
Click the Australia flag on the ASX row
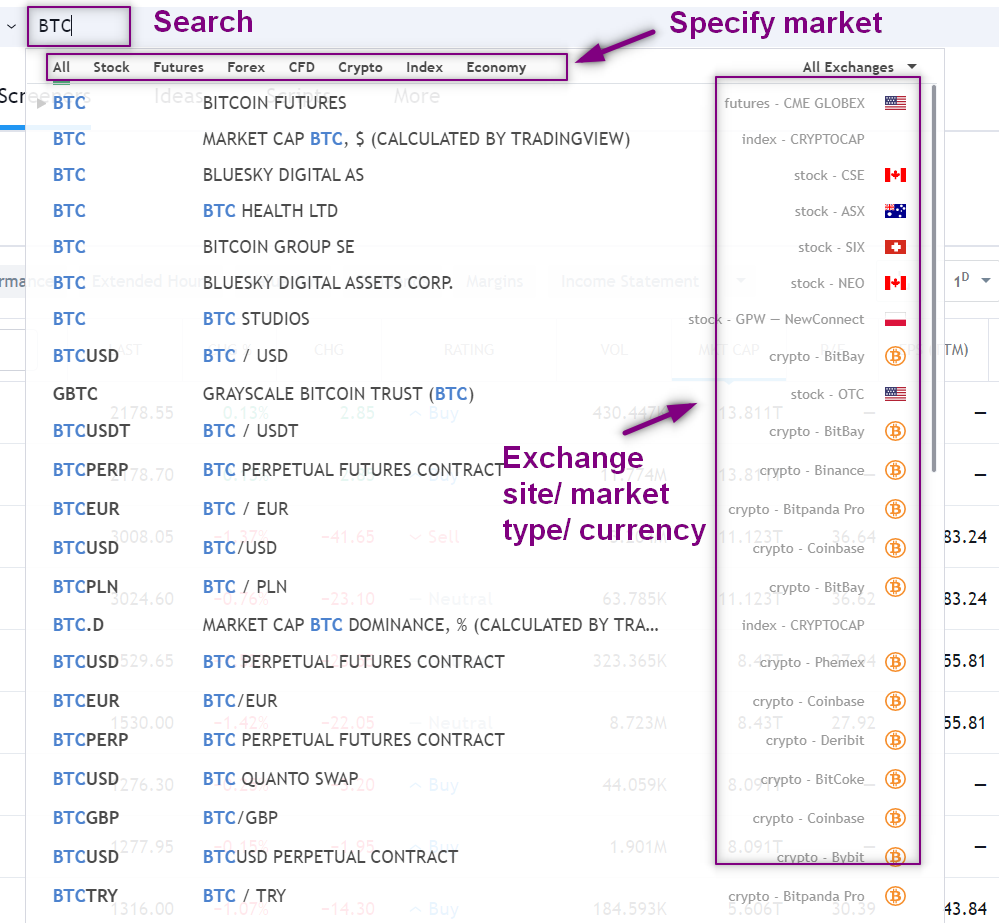[895, 211]
